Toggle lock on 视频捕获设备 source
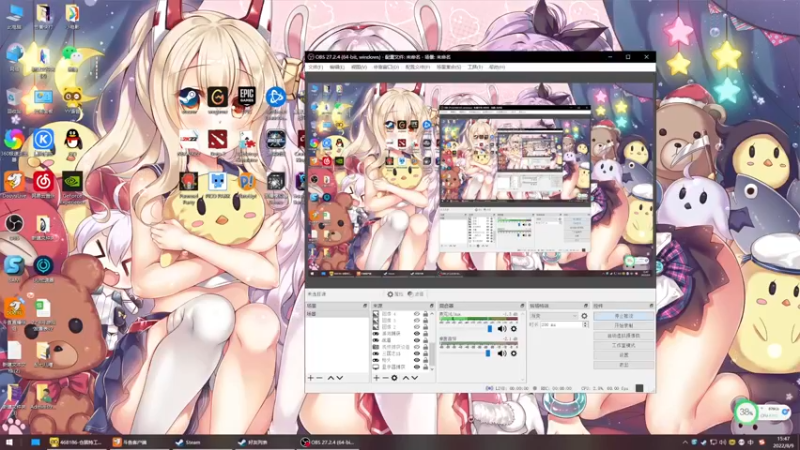 pos(425,347)
